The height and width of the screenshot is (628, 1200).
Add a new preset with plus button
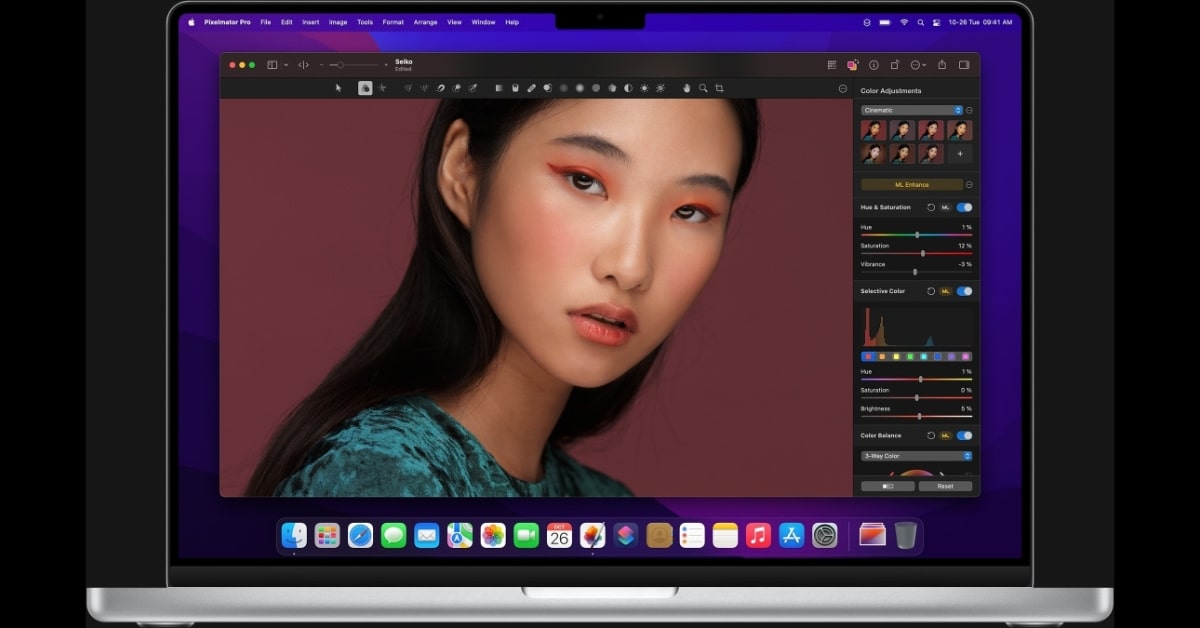960,154
